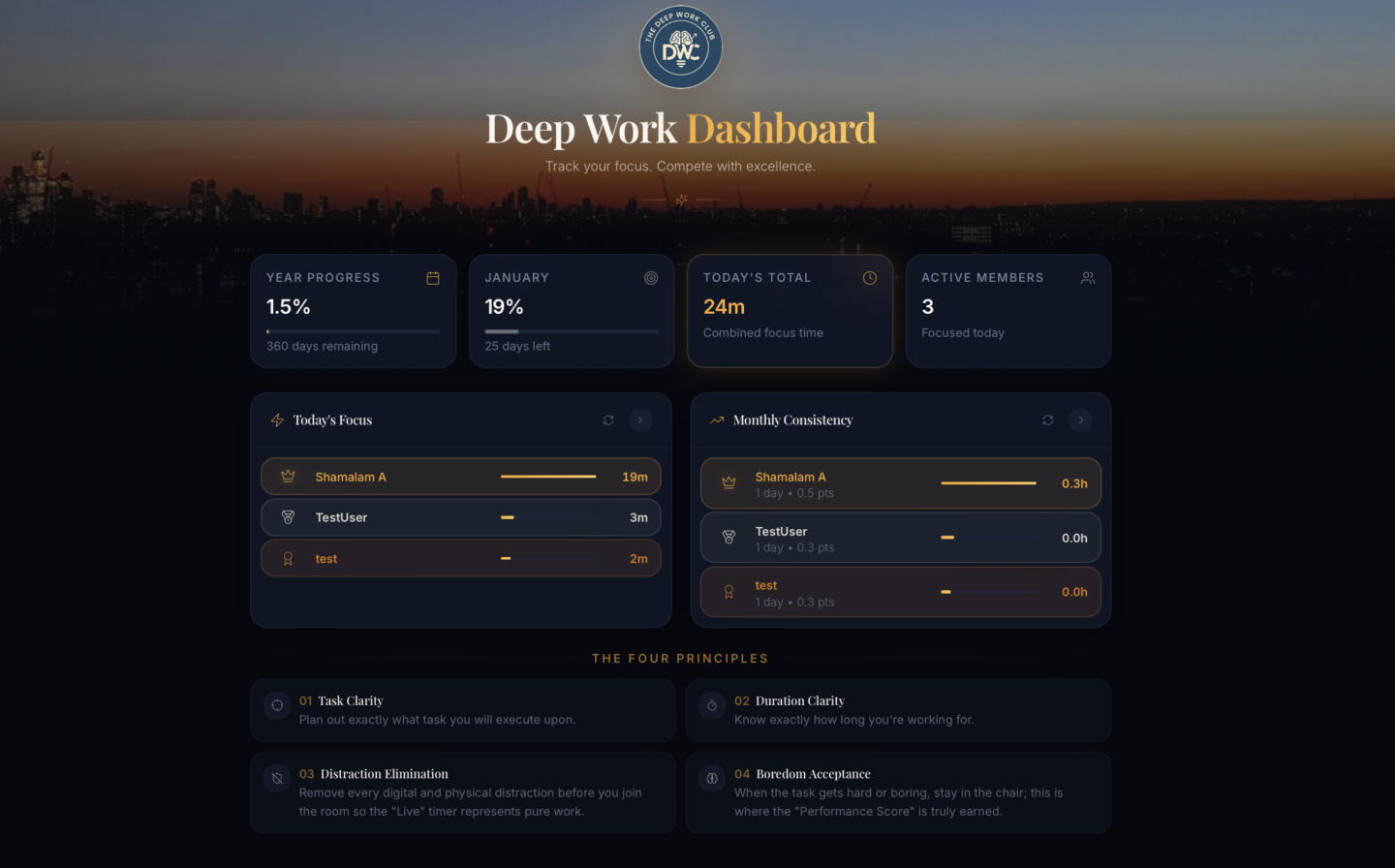The image size is (1395, 868).
Task: Click the Task Clarity principle icon
Action: [x=277, y=705]
